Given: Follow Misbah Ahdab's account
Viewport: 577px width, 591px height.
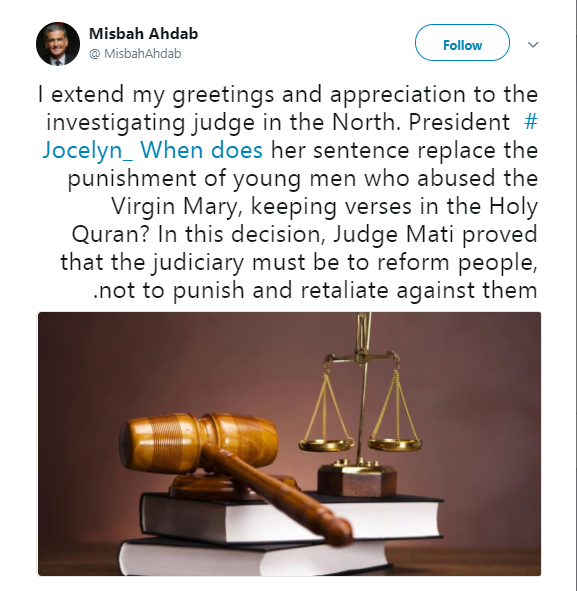Looking at the screenshot, I should point(462,43).
